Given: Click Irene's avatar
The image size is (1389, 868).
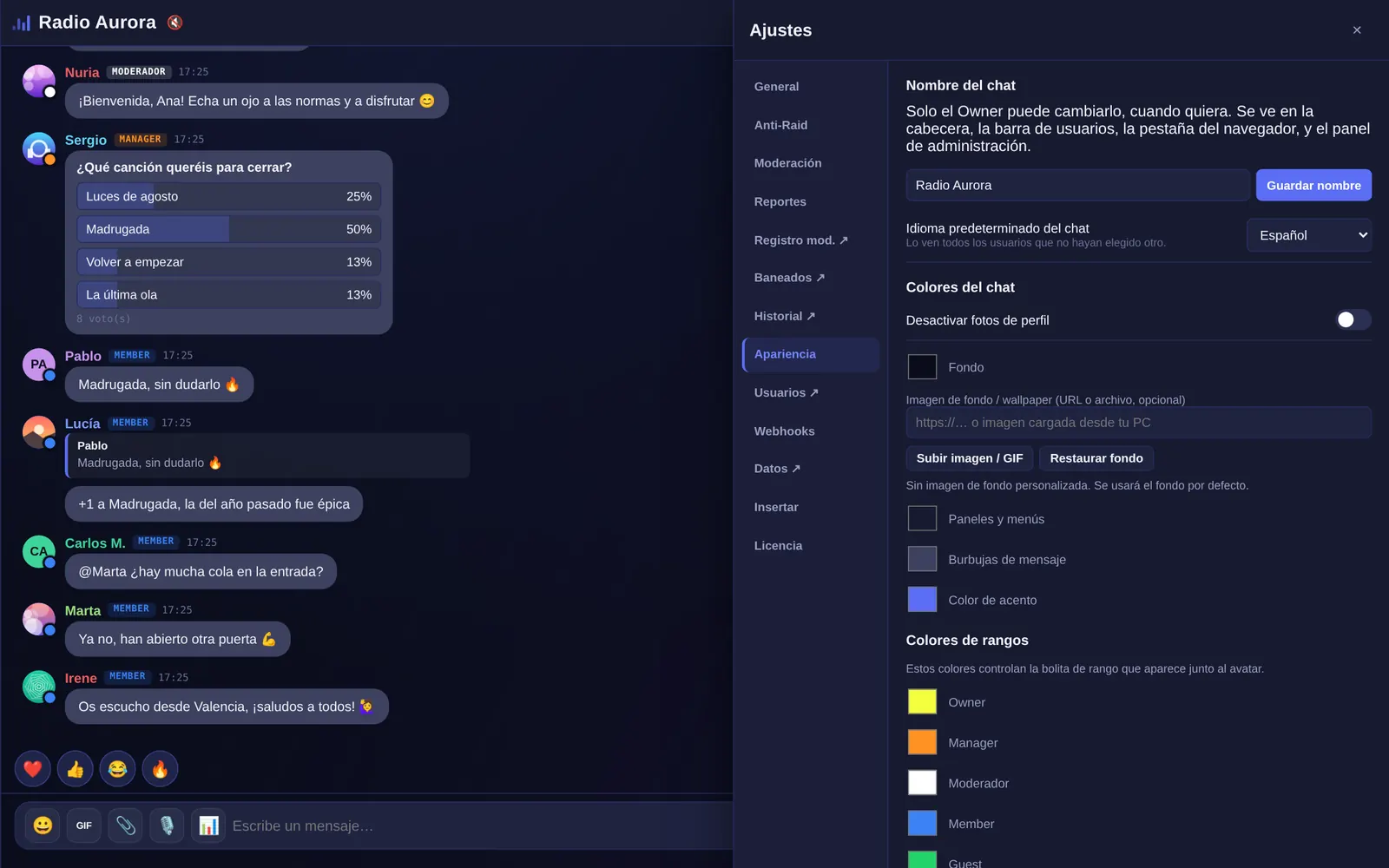Looking at the screenshot, I should point(39,687).
